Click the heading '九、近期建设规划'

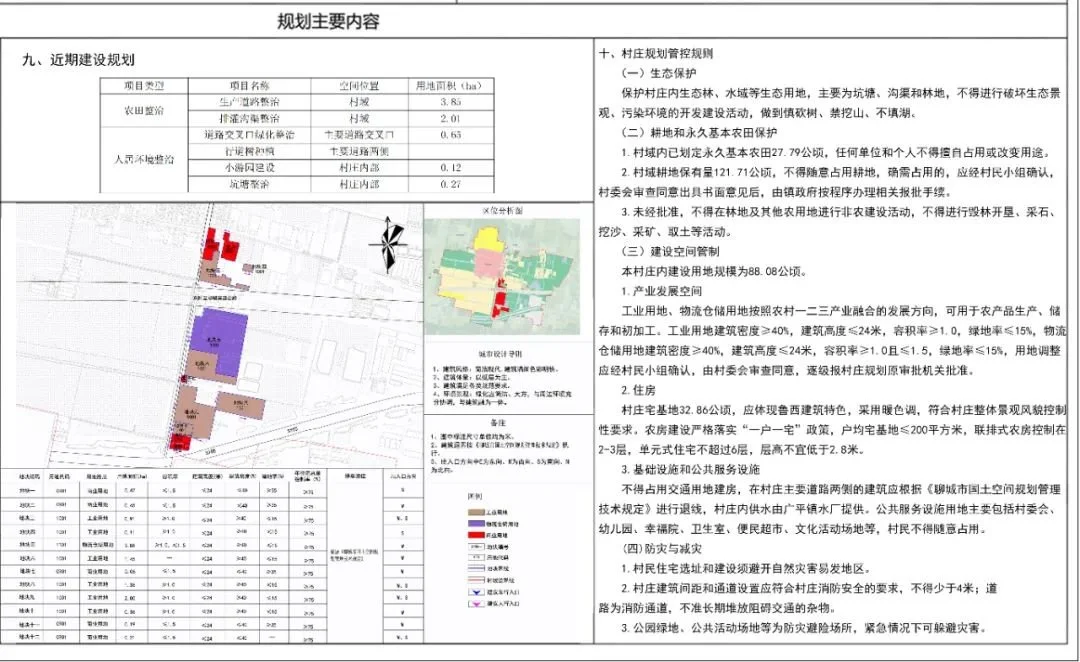(x=79, y=60)
